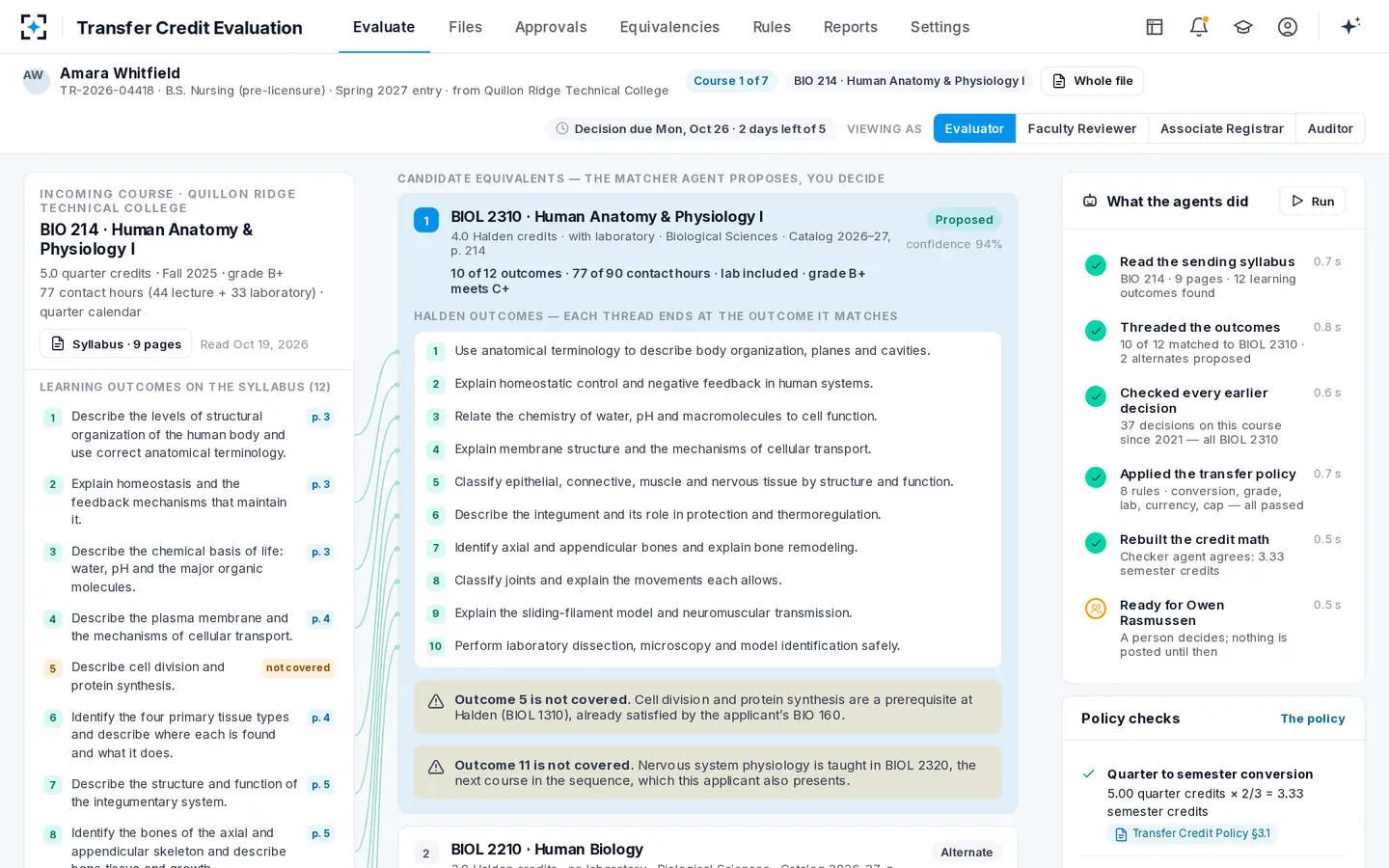The height and width of the screenshot is (868, 1389).
Task: Open the Approvals tab
Action: 551,27
